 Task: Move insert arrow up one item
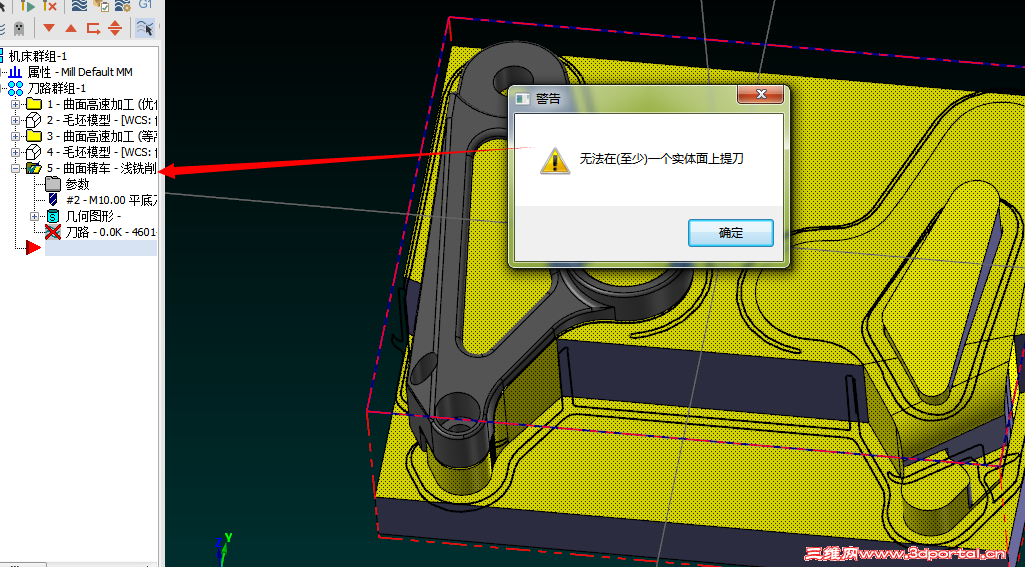point(71,28)
